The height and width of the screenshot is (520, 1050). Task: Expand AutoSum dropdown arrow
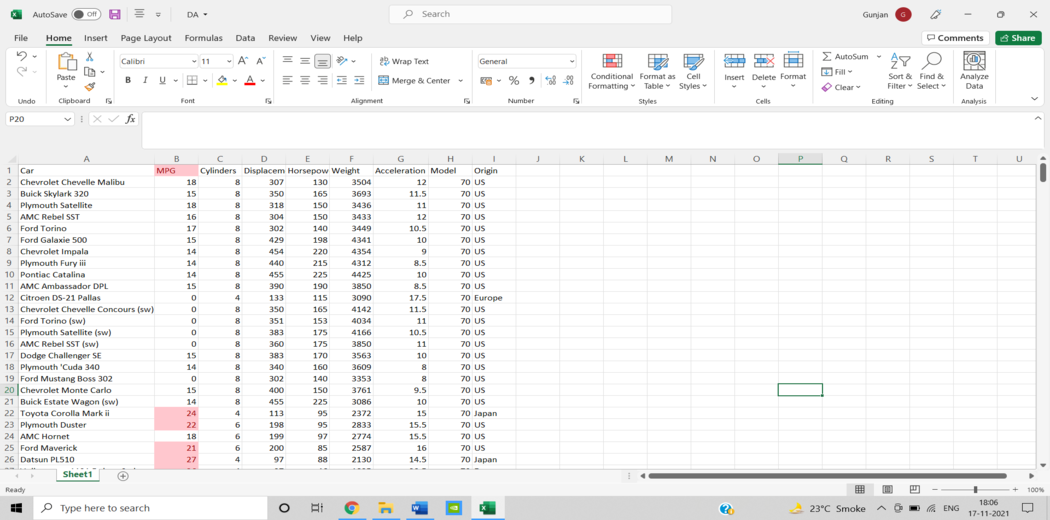click(x=879, y=57)
